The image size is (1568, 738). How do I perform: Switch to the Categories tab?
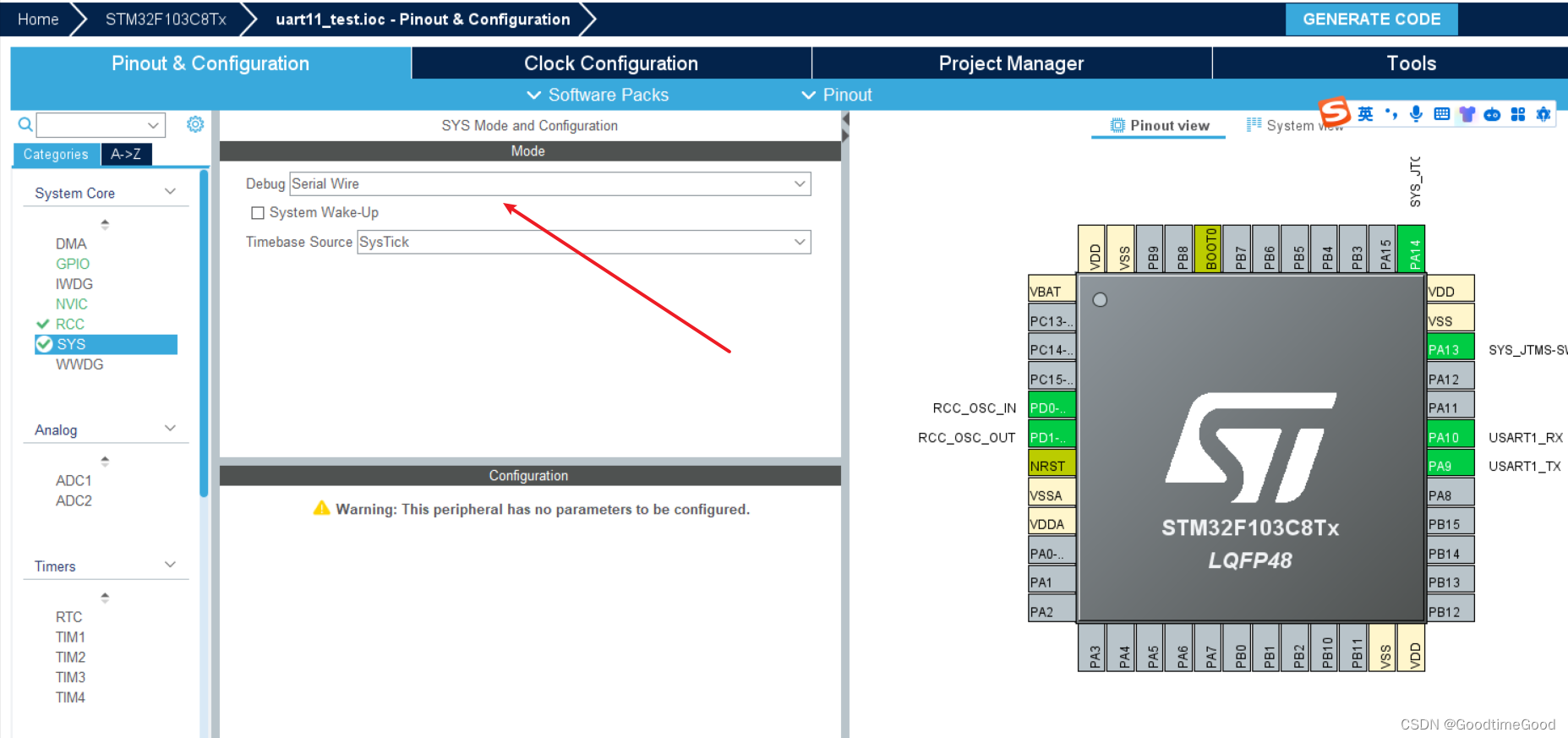56,154
